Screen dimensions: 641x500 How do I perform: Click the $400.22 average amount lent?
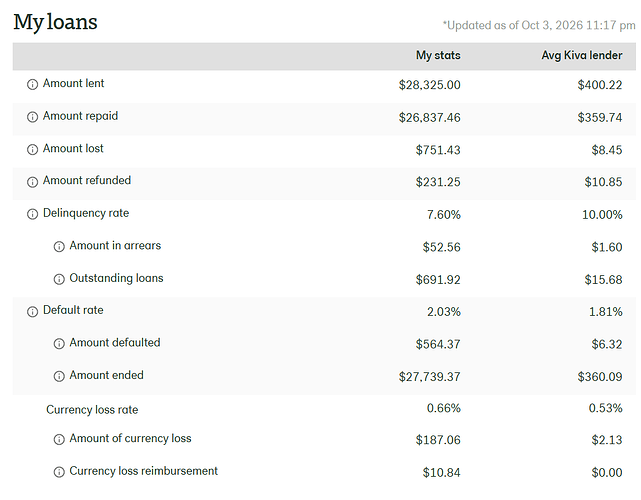point(600,85)
